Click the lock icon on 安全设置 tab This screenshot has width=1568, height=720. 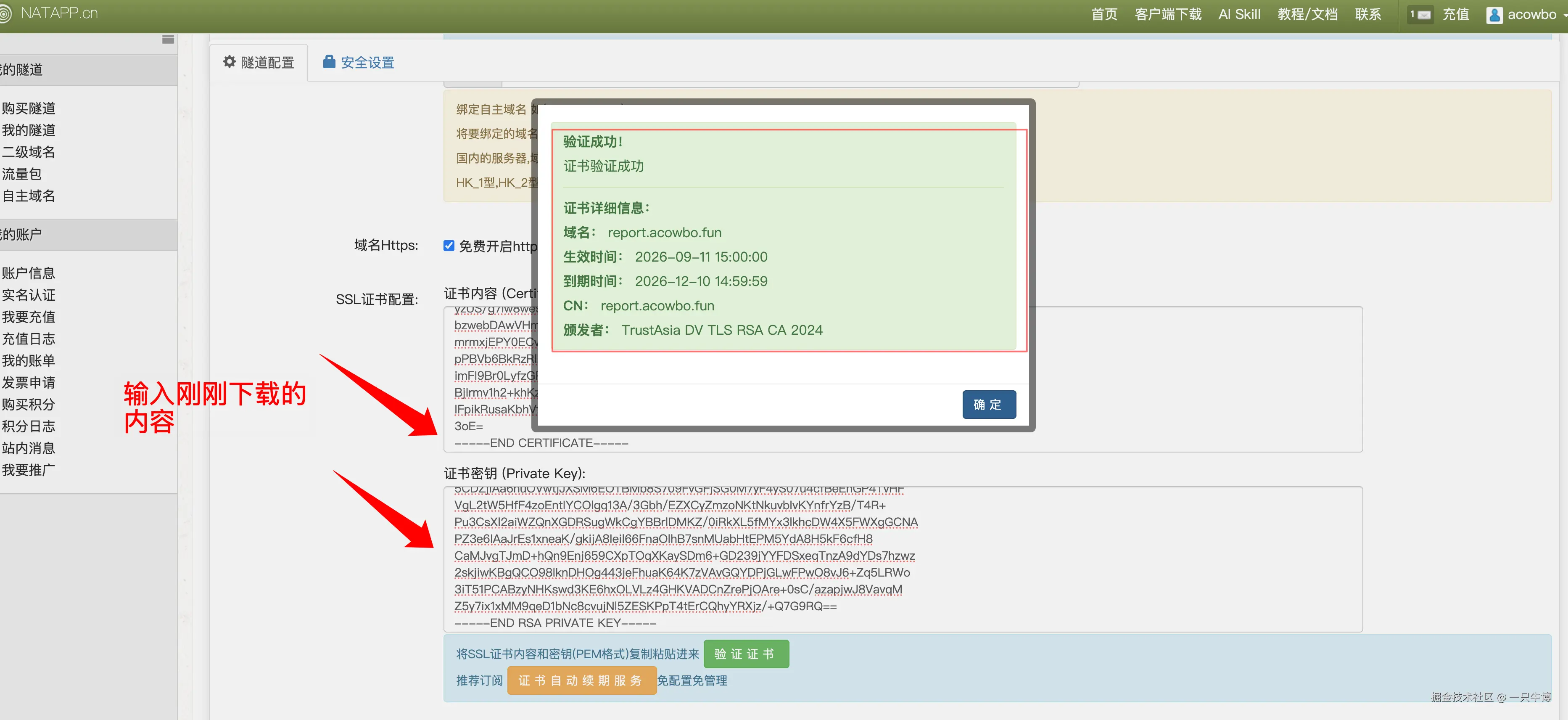pos(329,61)
